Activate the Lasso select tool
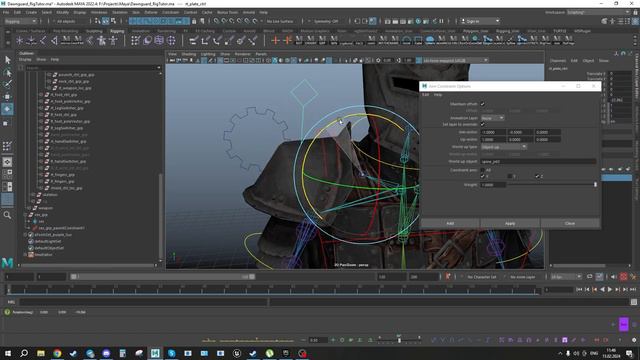This screenshot has width=640, height=360. pyautogui.click(x=7, y=73)
